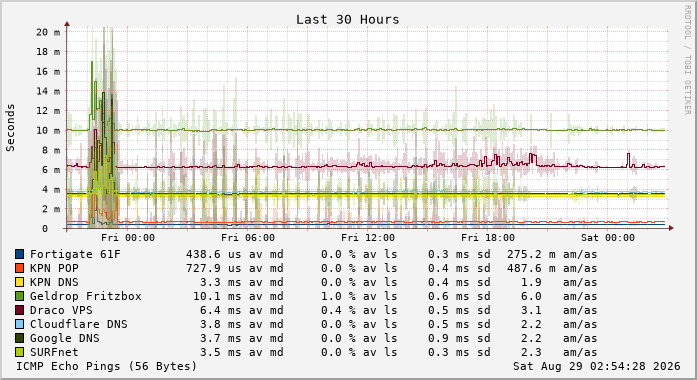Click the '487.6 m' am/as value

tap(531, 268)
